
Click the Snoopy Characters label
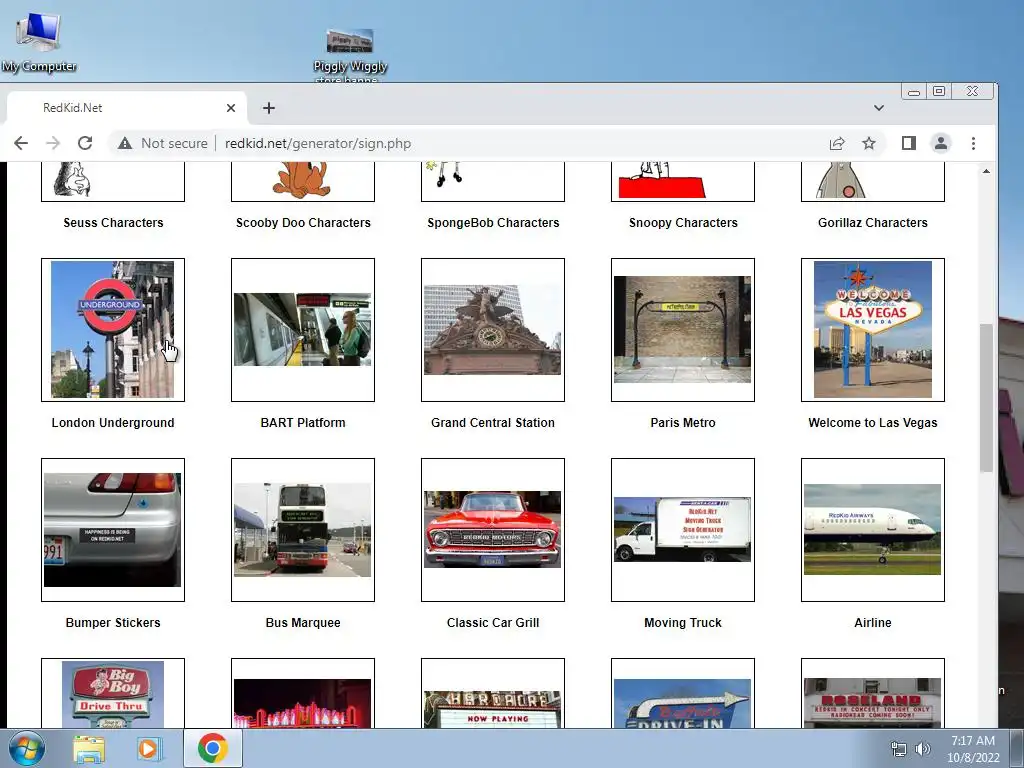point(683,223)
